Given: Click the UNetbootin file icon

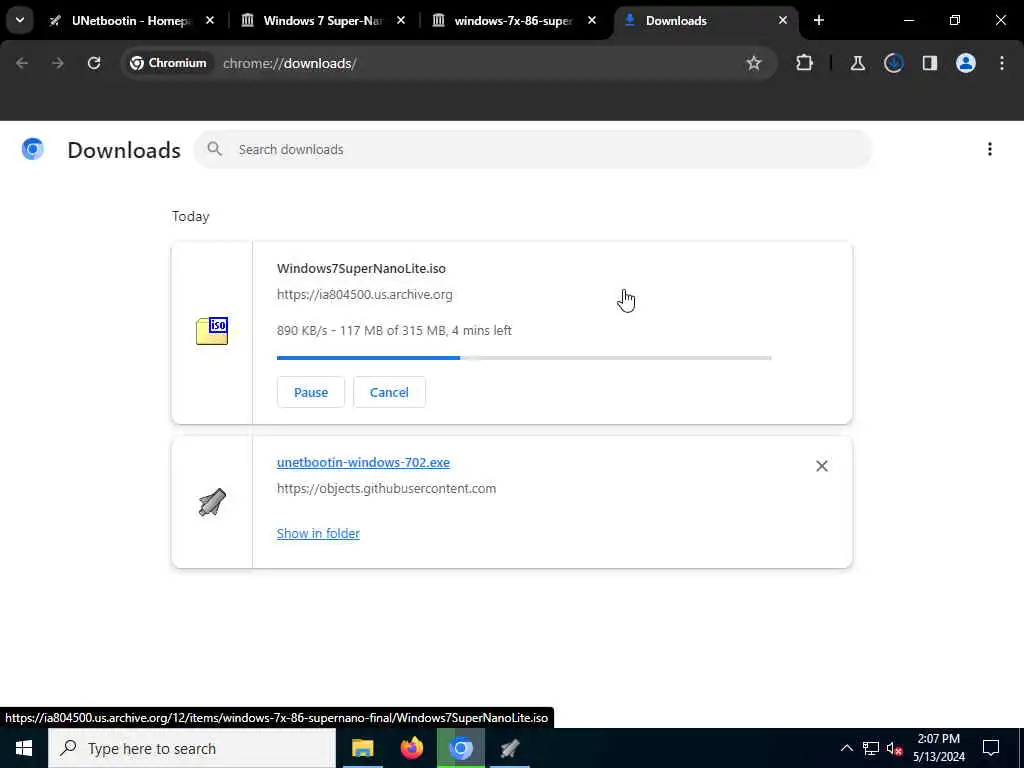Looking at the screenshot, I should point(212,502).
